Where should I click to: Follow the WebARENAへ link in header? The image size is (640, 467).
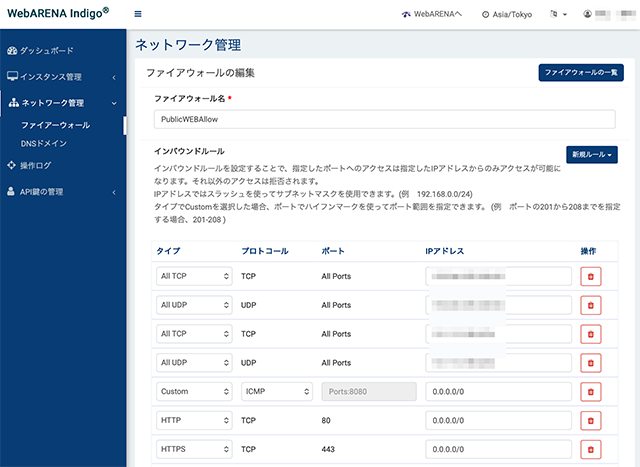pos(435,15)
